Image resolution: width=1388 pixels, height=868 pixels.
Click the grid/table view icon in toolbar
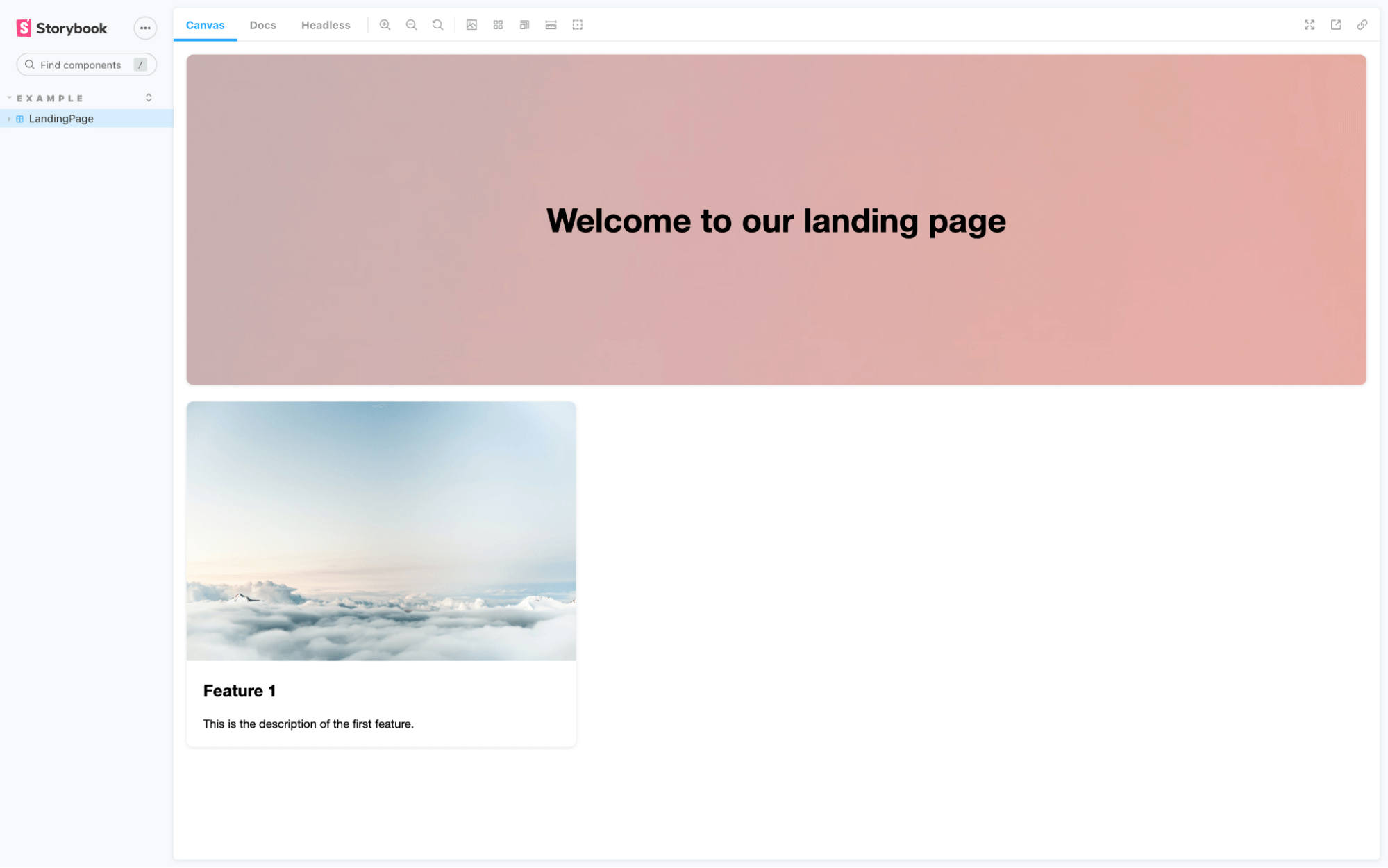pos(498,25)
